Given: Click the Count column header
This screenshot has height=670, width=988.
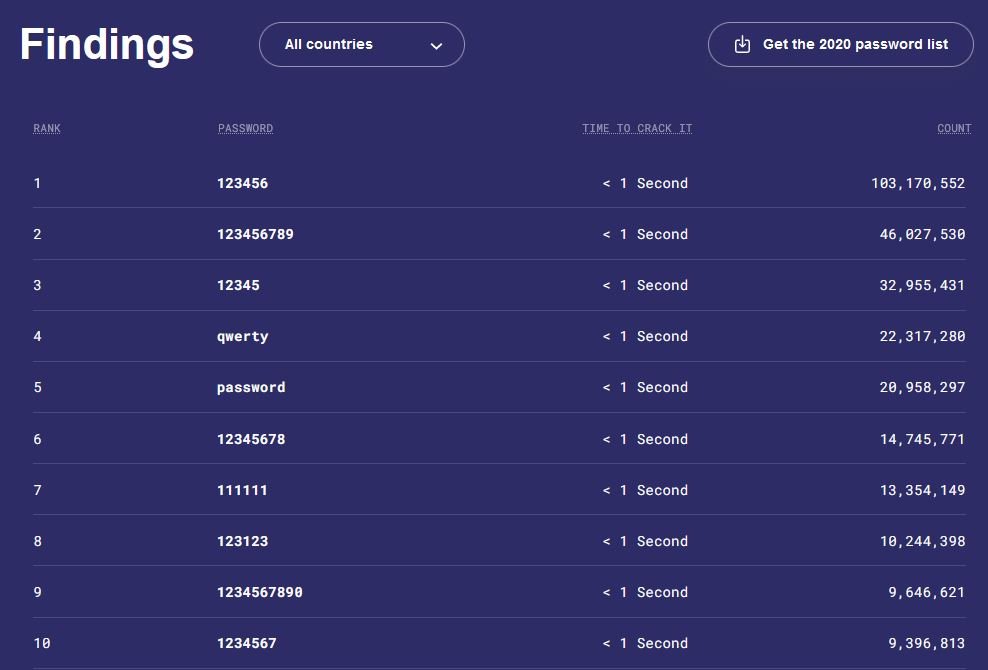Looking at the screenshot, I should (954, 129).
